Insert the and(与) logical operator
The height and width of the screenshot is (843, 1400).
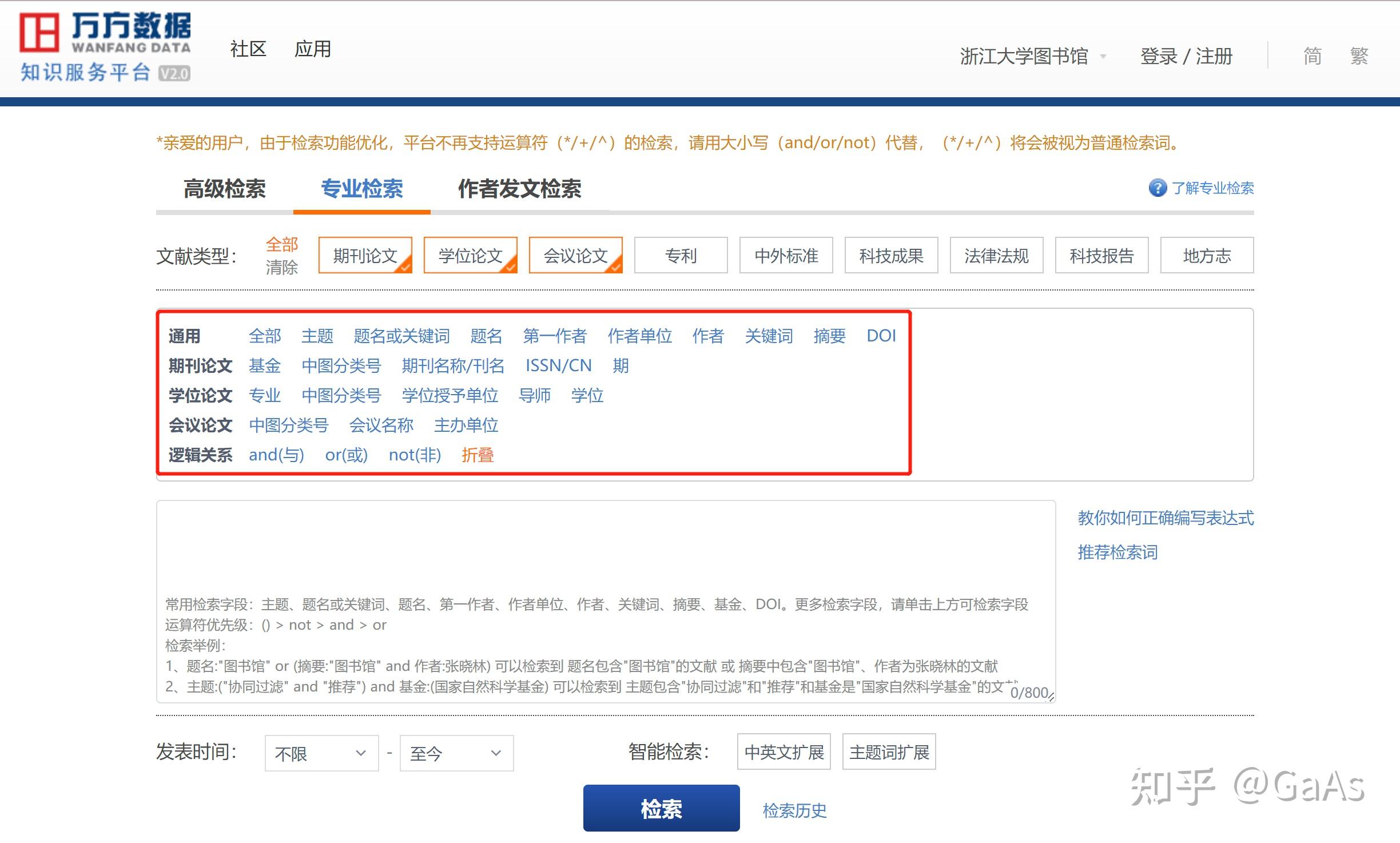277,455
